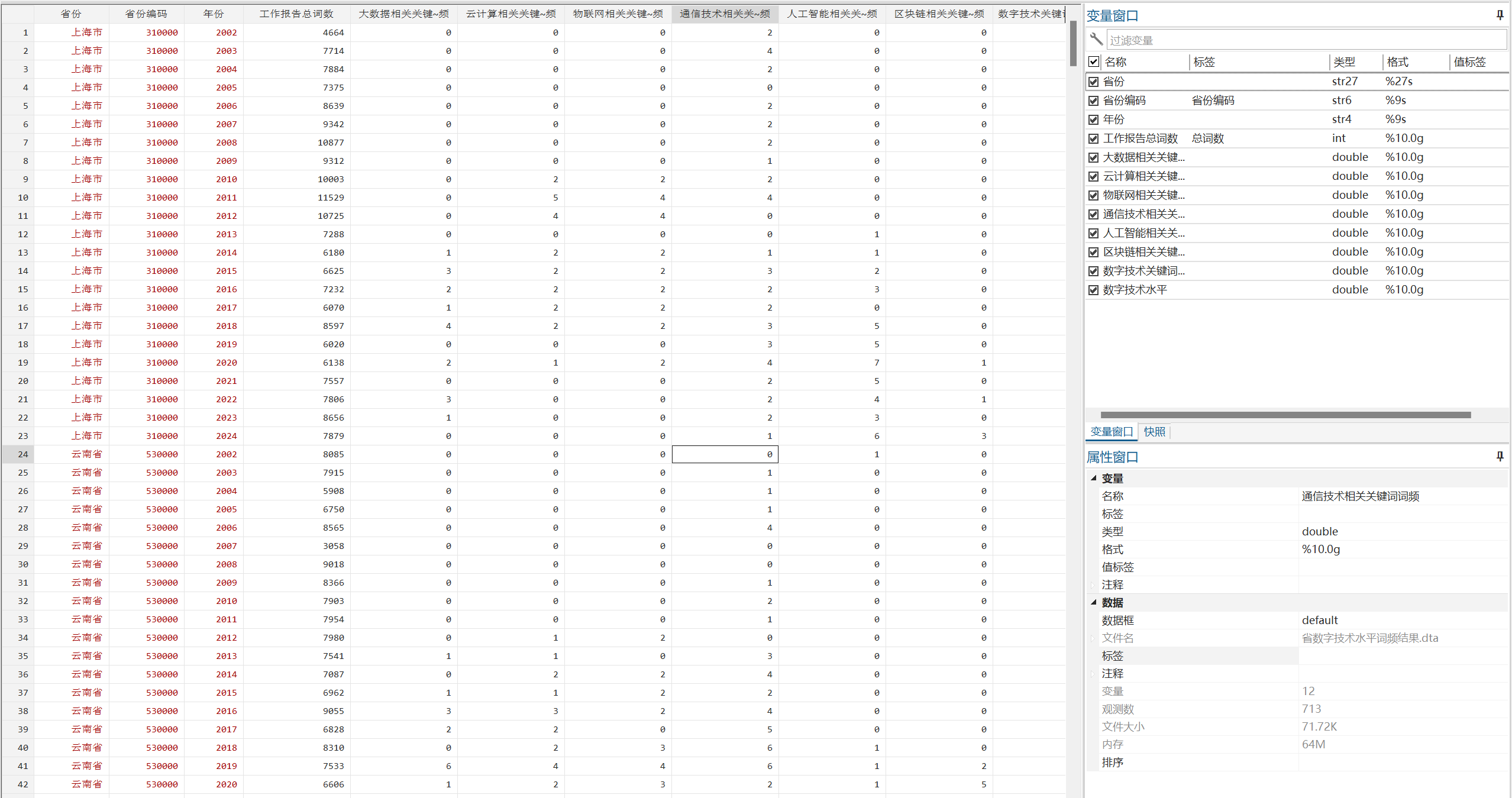Expand the 文件名 property row
This screenshot has height=798, width=1512.
(1093, 638)
